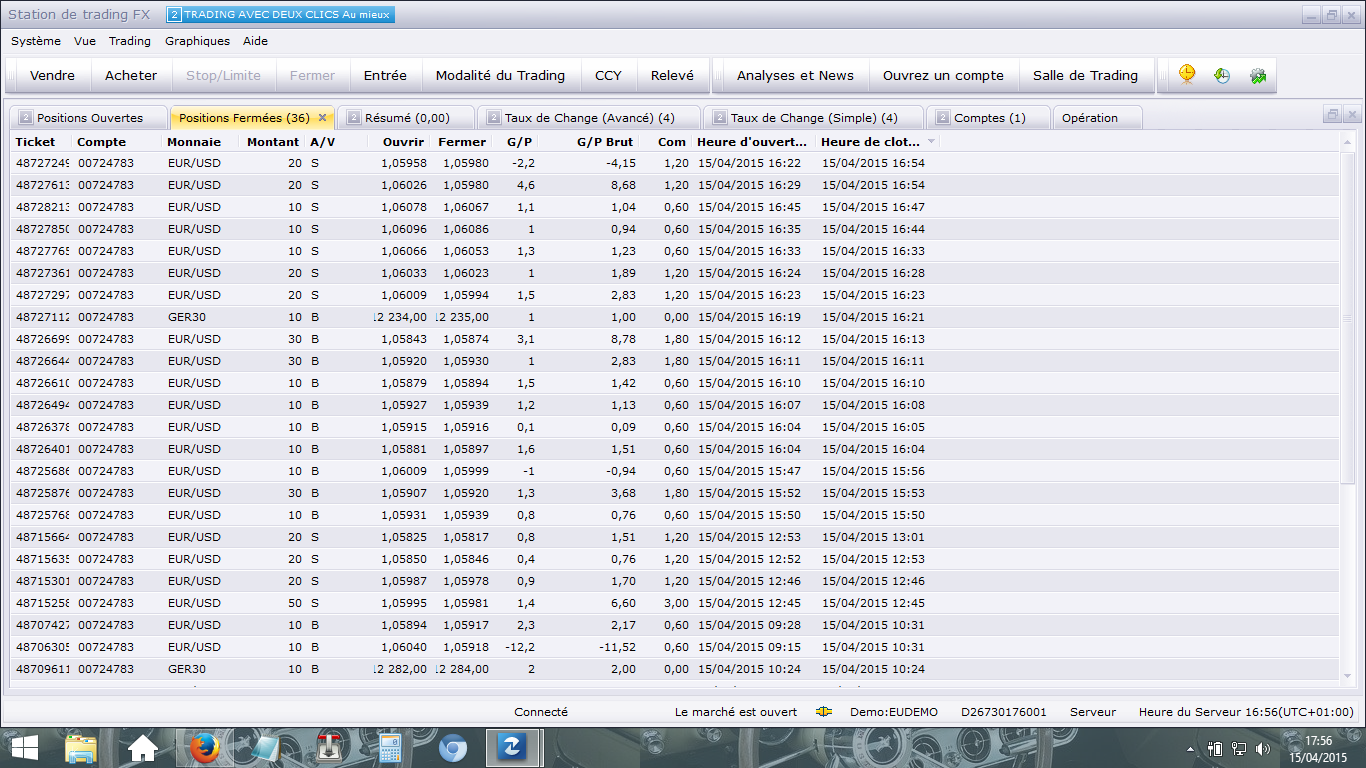Launch the calculator from the taskbar

coord(390,747)
